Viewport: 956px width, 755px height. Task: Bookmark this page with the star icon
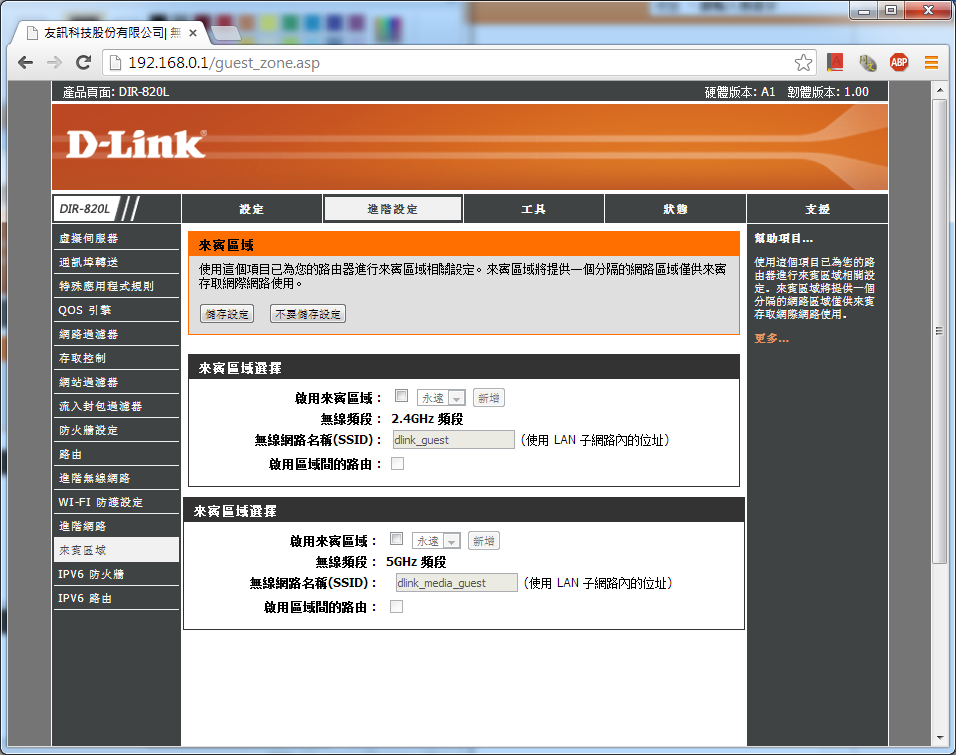pos(803,62)
